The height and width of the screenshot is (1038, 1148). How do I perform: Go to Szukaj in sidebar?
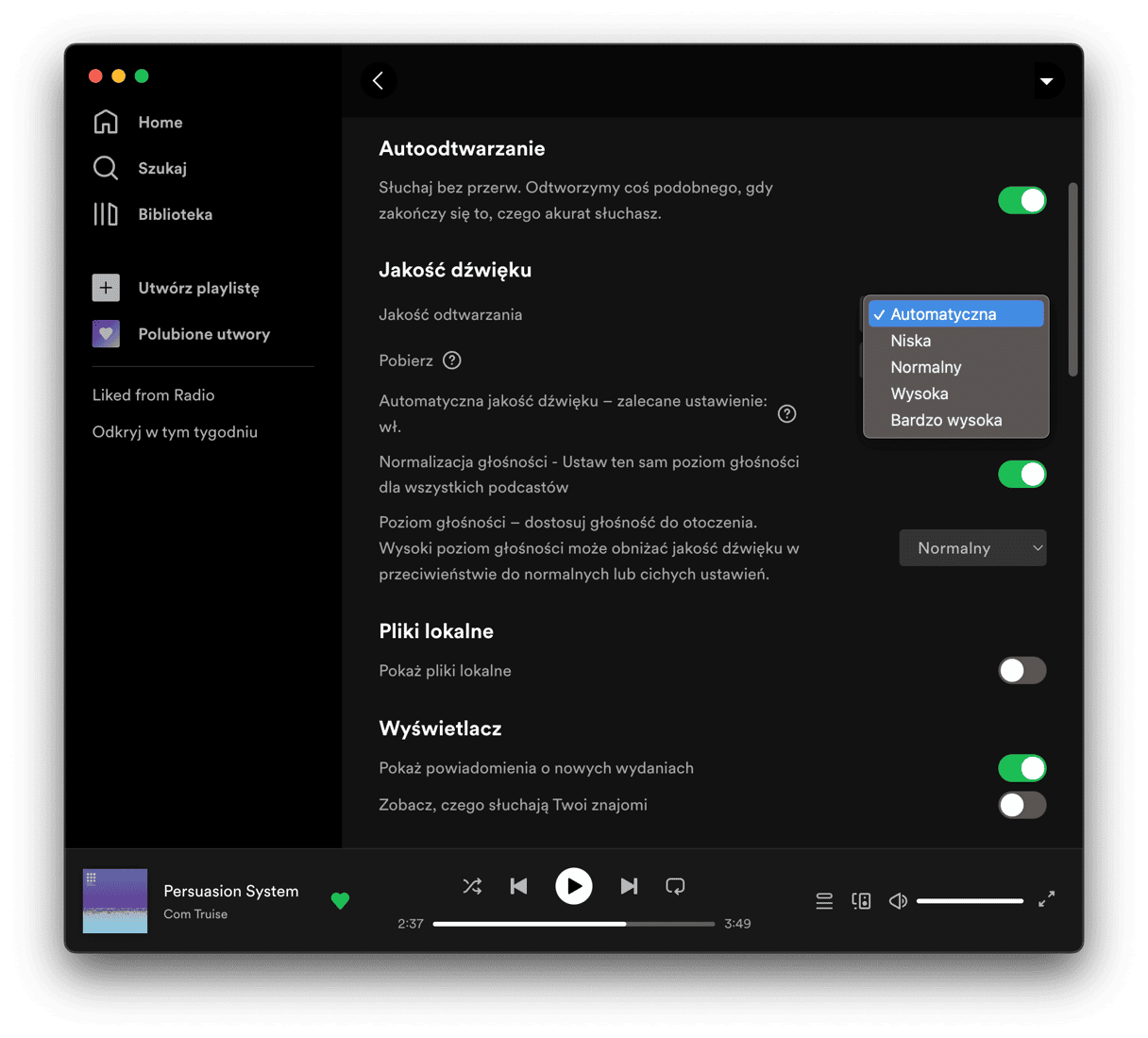pyautogui.click(x=161, y=169)
